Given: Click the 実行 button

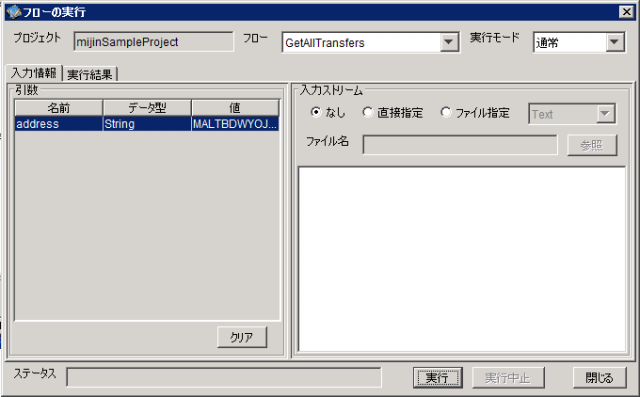Looking at the screenshot, I should [438, 377].
